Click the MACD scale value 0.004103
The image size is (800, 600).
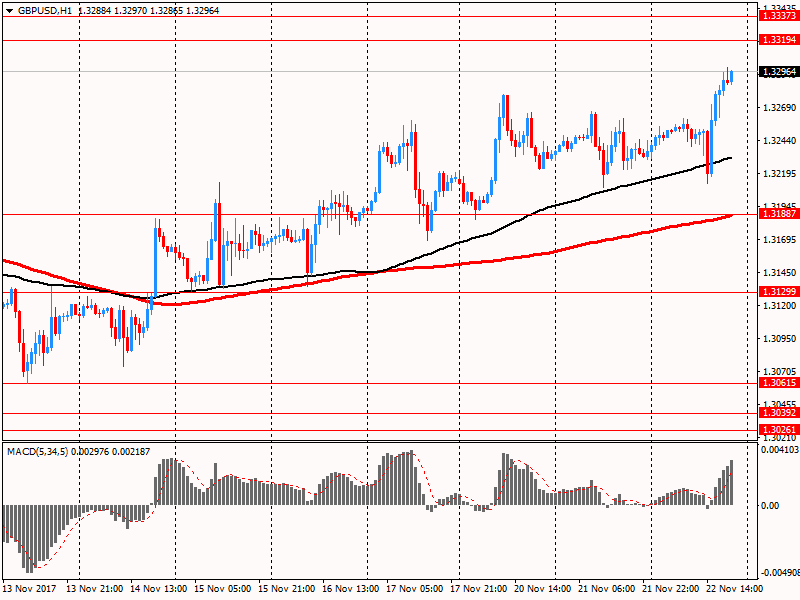[780, 450]
